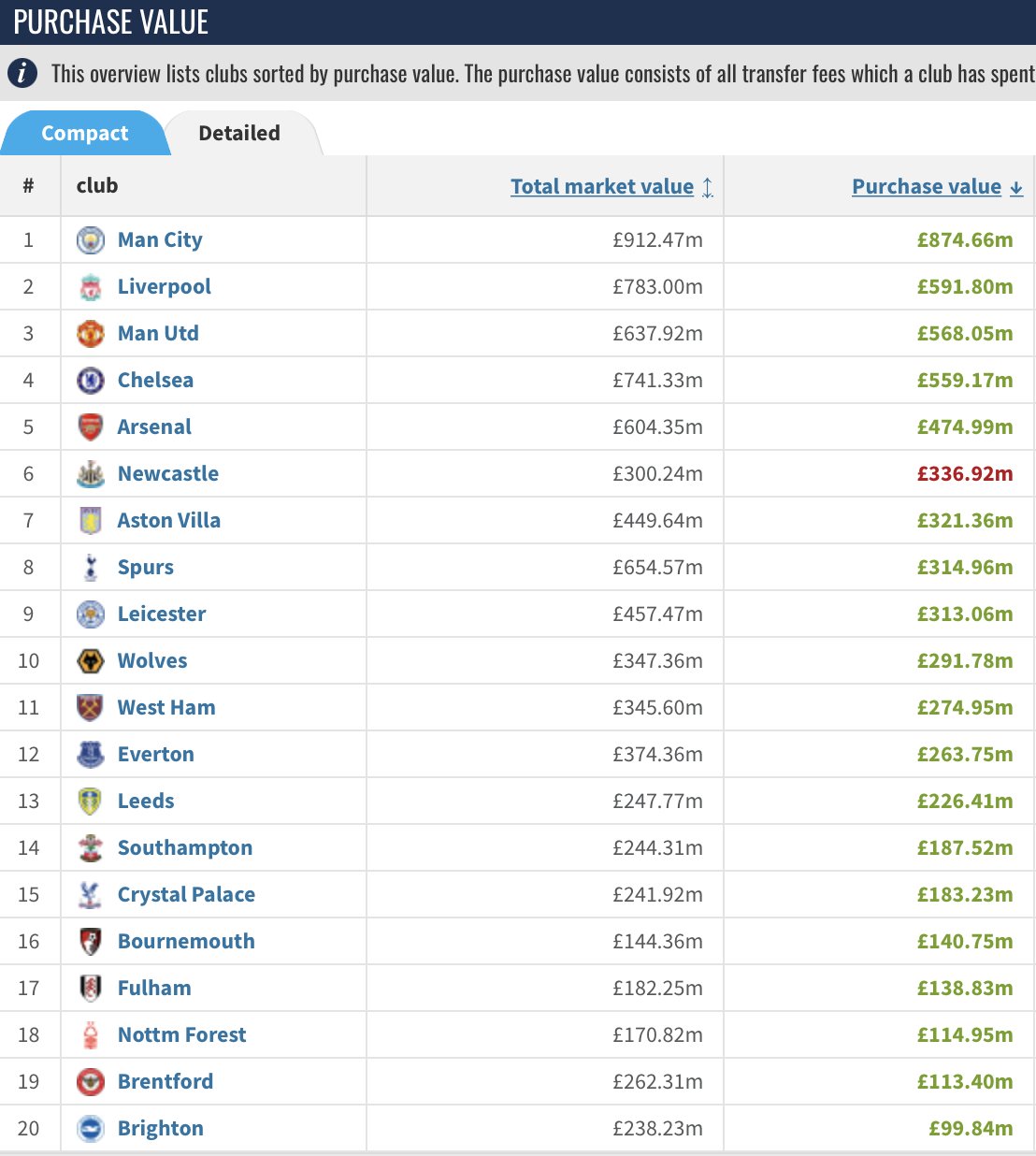Click the info icon beside overview description
Image resolution: width=1036 pixels, height=1156 pixels.
pyautogui.click(x=22, y=73)
